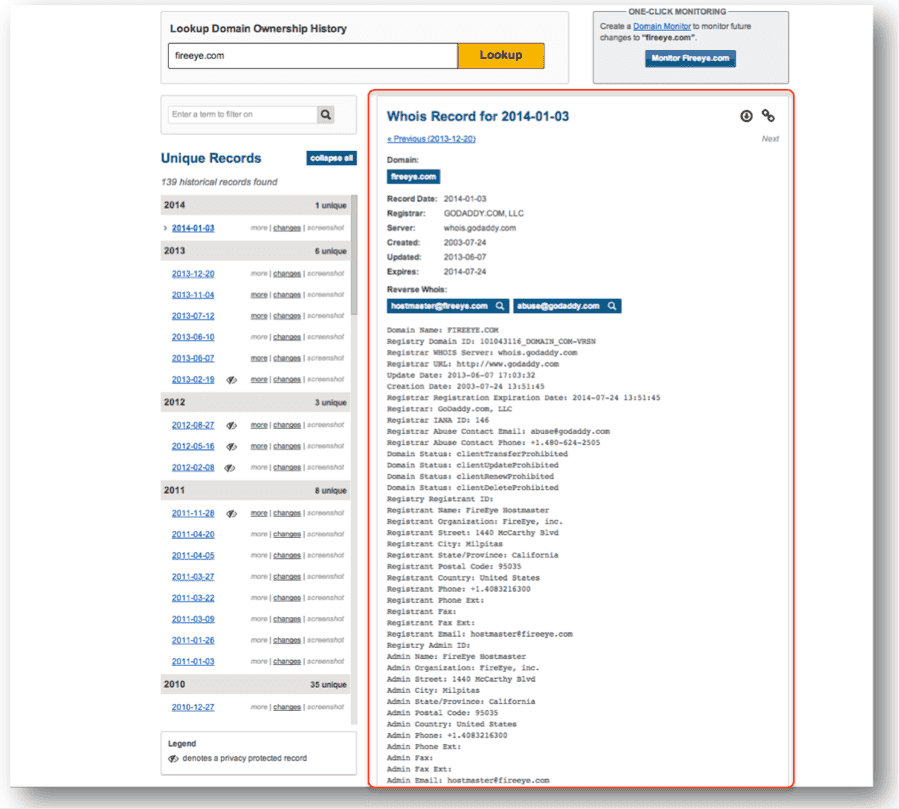This screenshot has height=809, width=899.
Task: Open the 2013-06-07 record
Action: [x=193, y=358]
